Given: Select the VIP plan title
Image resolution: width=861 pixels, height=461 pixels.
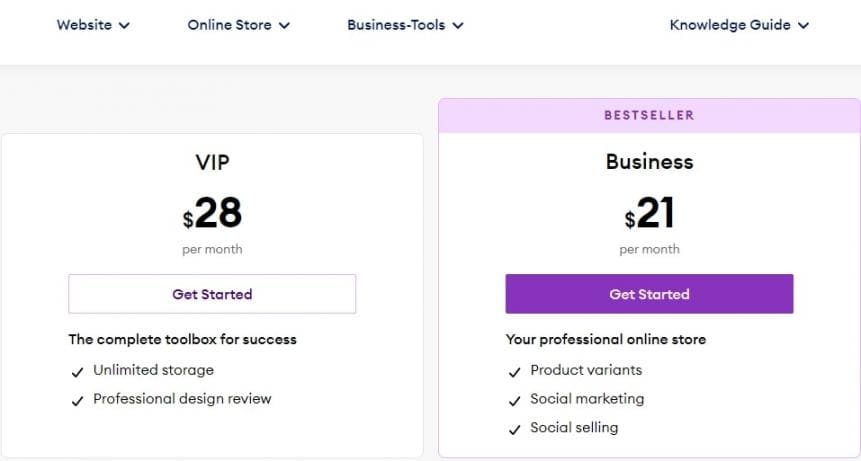Looking at the screenshot, I should pos(212,163).
